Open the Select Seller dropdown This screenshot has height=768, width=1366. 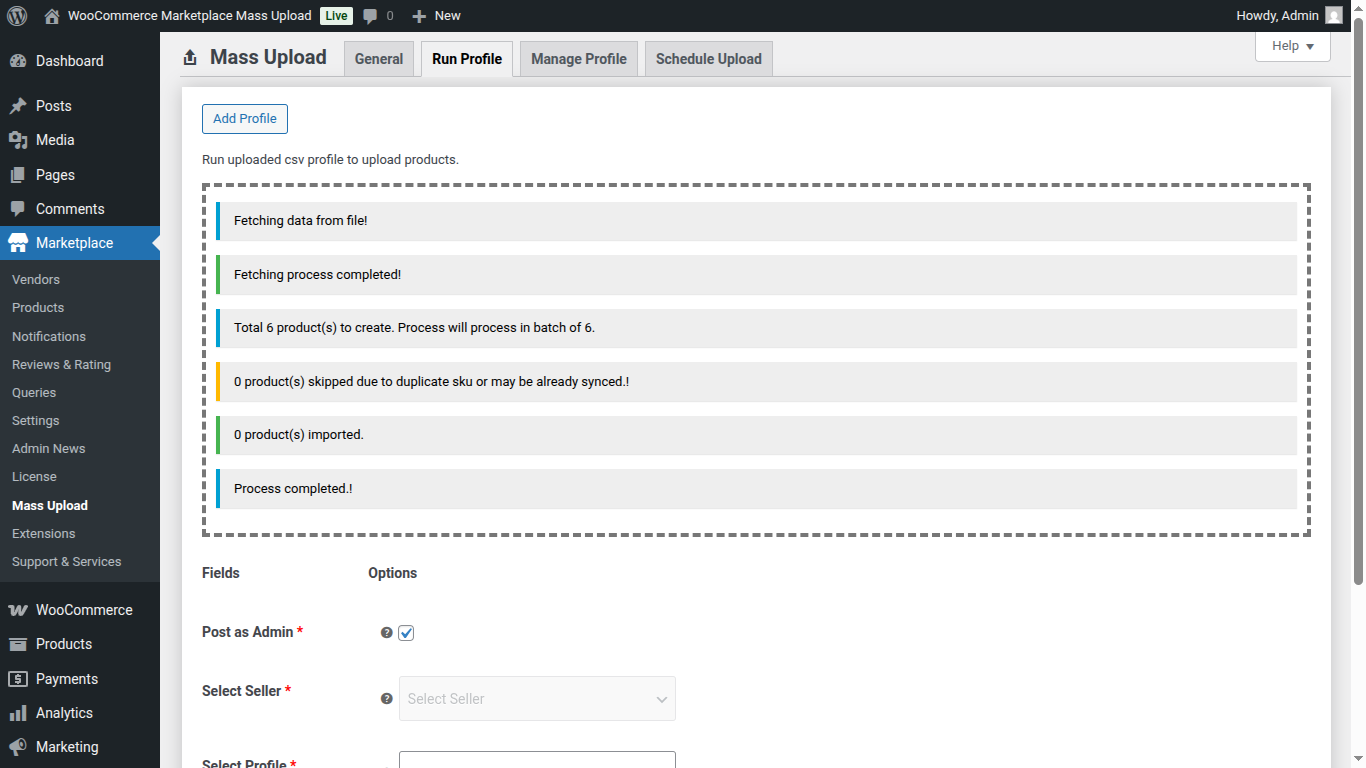point(537,698)
